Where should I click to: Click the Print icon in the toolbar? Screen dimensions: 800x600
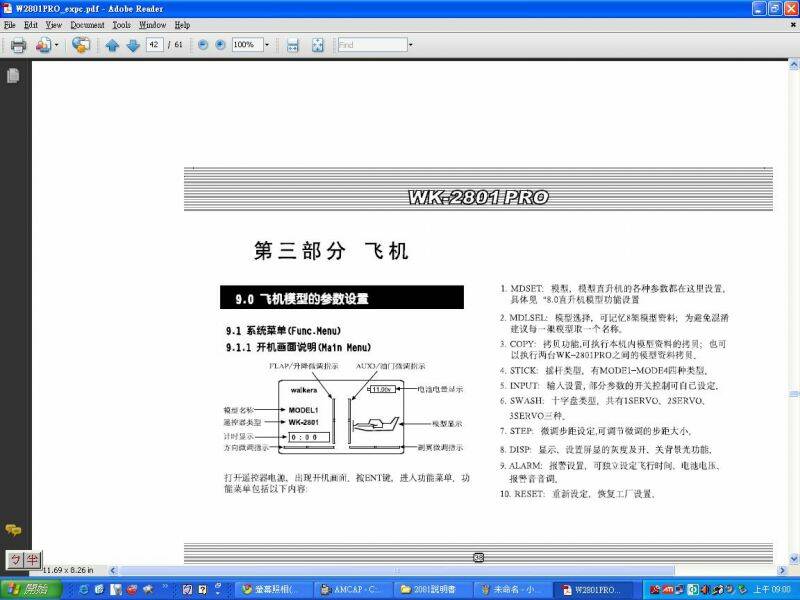pyautogui.click(x=18, y=45)
